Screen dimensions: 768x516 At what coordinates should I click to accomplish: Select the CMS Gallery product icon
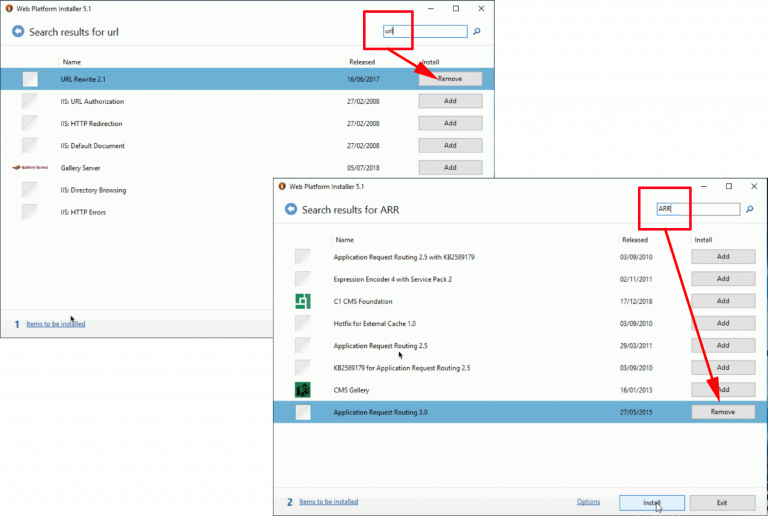click(303, 390)
